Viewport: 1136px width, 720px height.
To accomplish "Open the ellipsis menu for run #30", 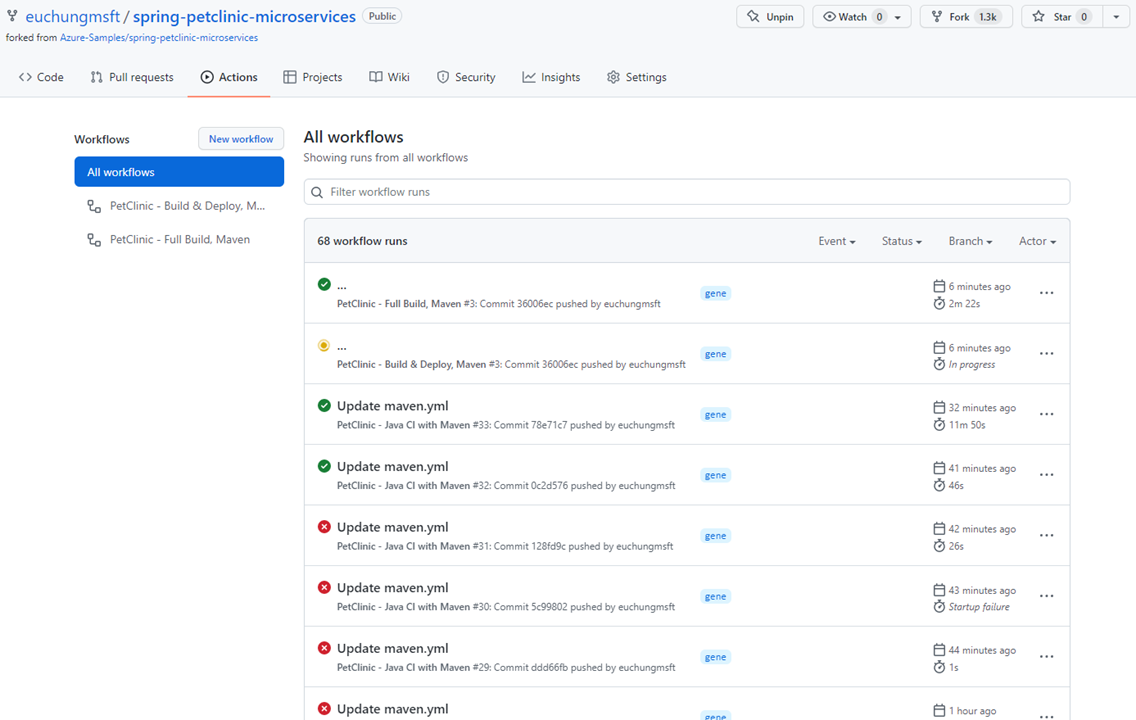I will (1046, 596).
